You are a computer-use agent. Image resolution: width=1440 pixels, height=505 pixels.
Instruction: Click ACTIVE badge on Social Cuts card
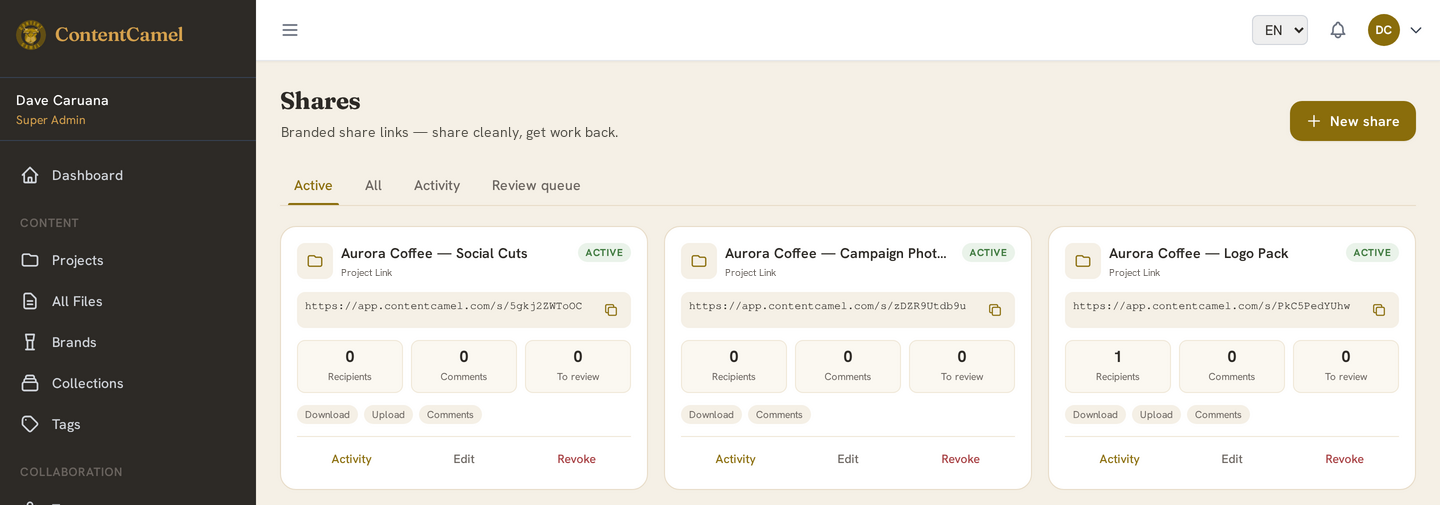pos(604,252)
